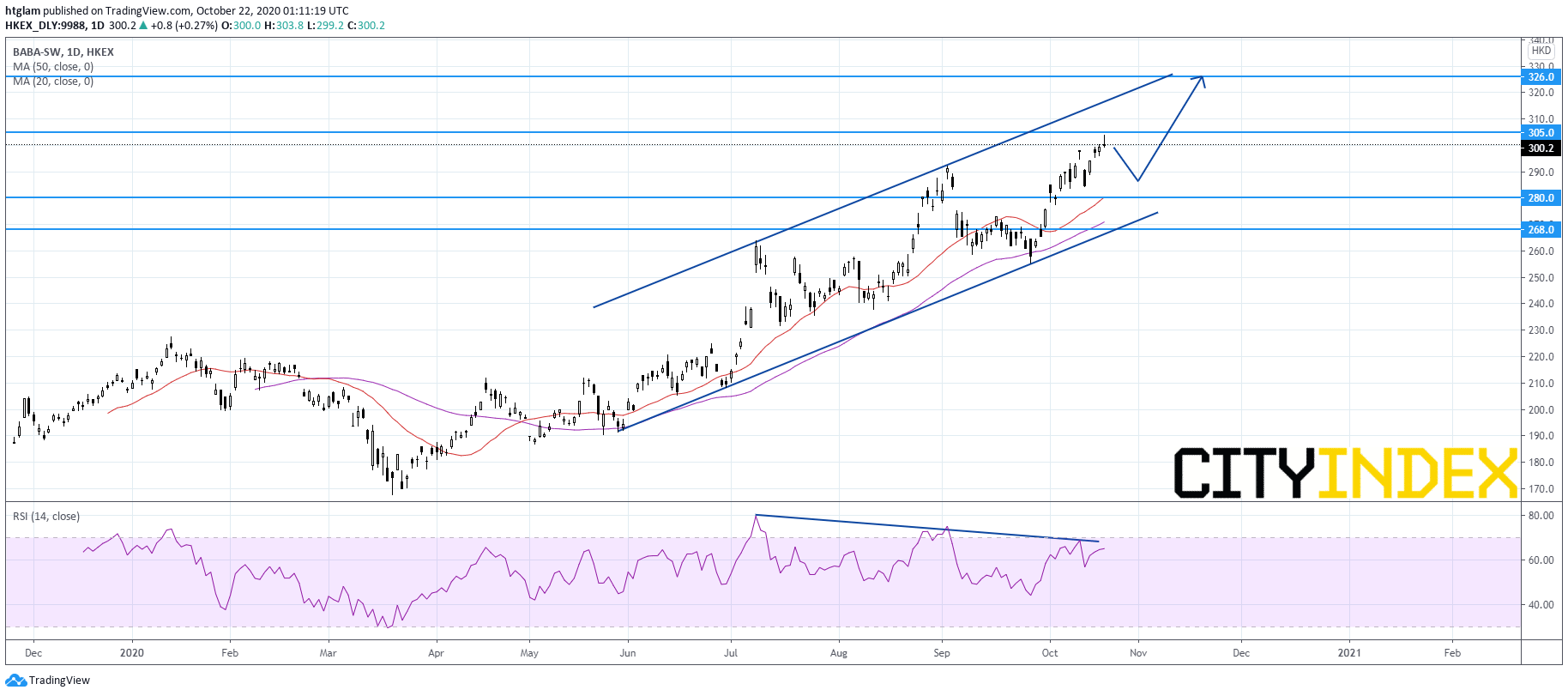The image size is (1568, 696).
Task: Click the HKD currency label
Action: [1541, 51]
